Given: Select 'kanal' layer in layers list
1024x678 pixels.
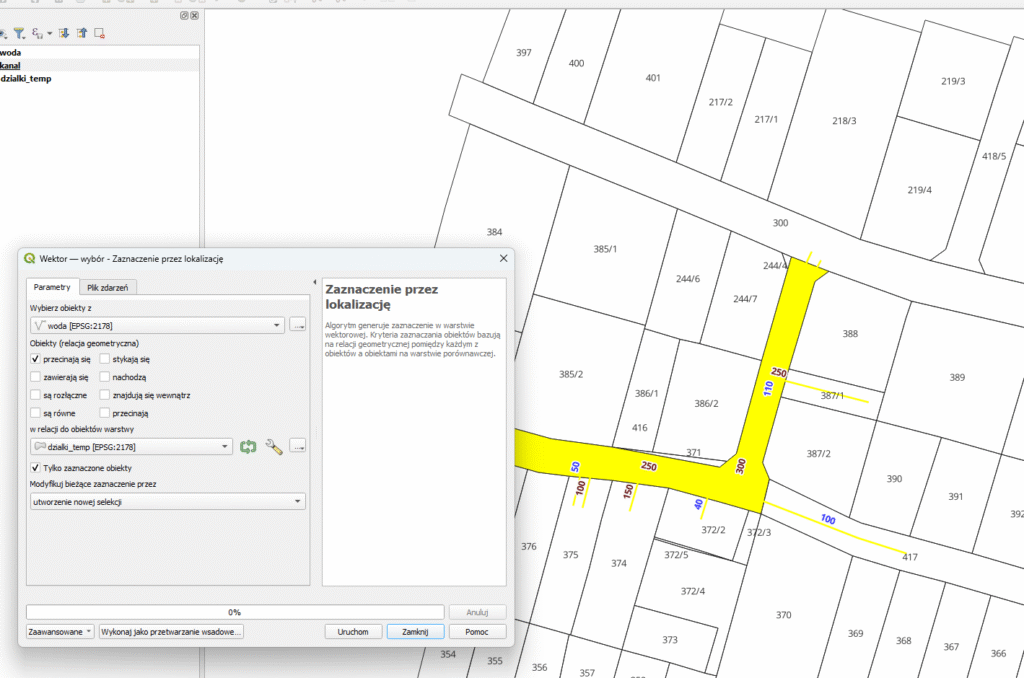Looking at the screenshot, I should pos(12,65).
